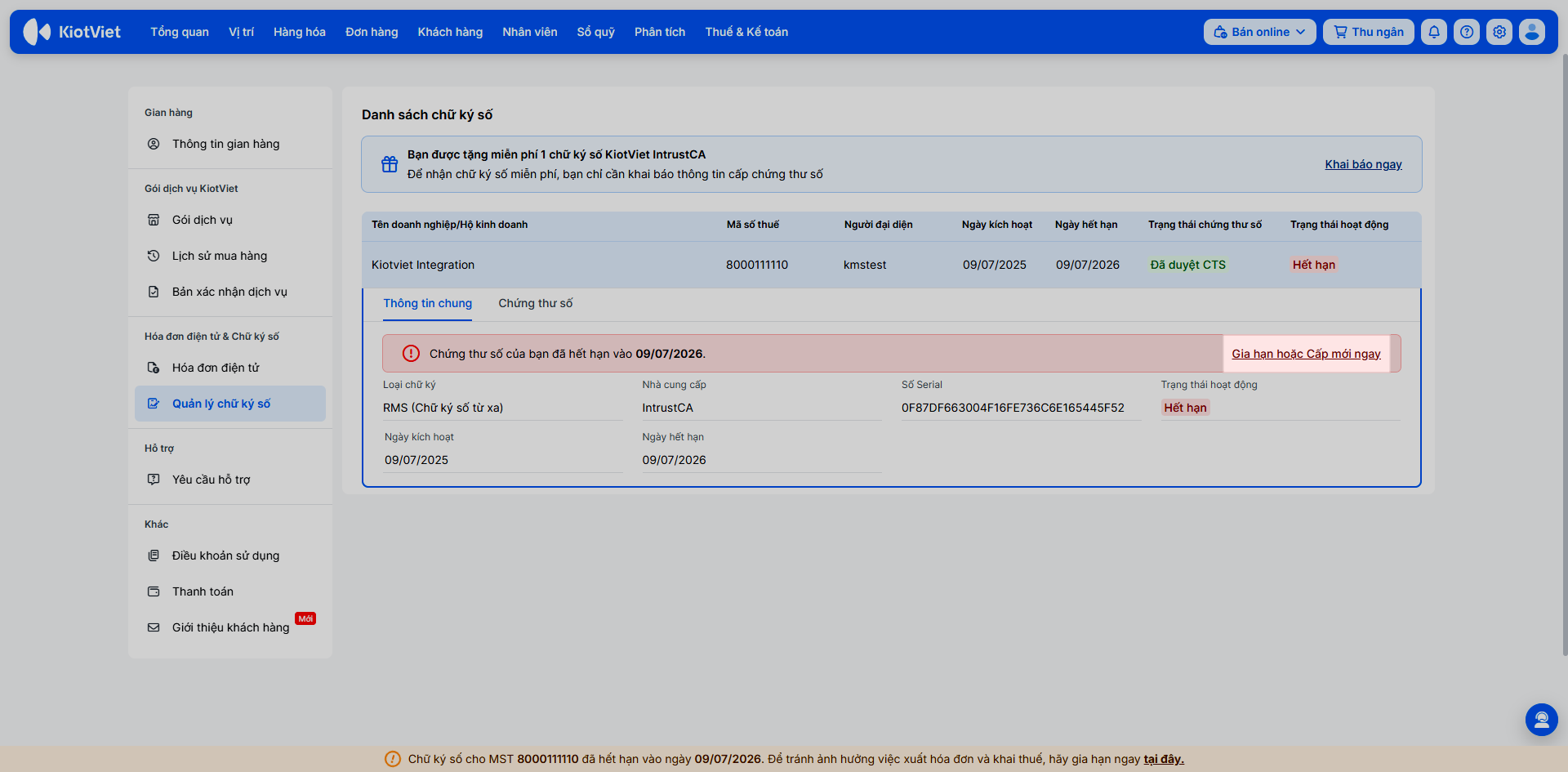This screenshot has height=772, width=1568.
Task: Click tax code 8000111110 in the table row
Action: point(757,265)
